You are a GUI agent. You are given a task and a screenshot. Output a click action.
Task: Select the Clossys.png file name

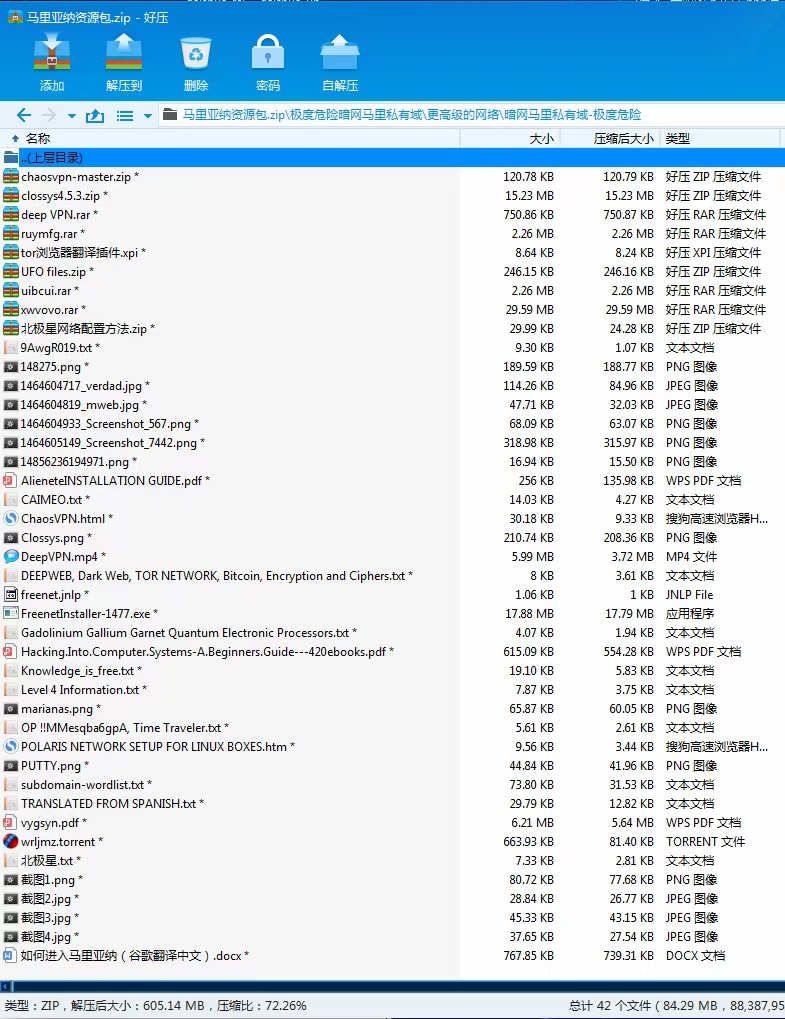coord(53,537)
